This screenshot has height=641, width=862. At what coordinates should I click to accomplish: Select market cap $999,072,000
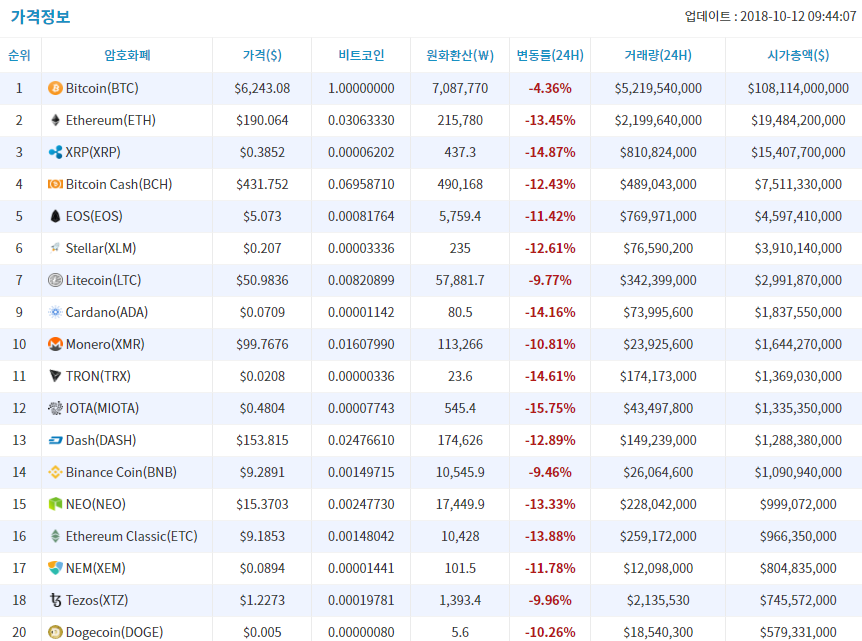coord(798,504)
